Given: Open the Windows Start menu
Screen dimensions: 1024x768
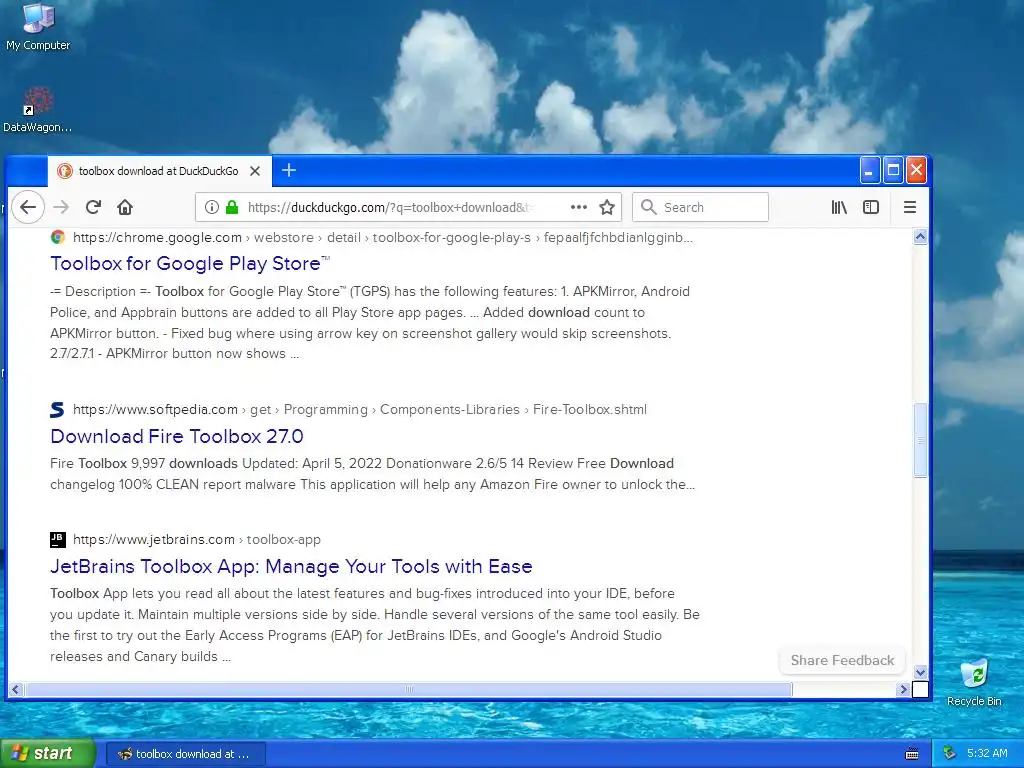Looking at the screenshot, I should point(48,754).
